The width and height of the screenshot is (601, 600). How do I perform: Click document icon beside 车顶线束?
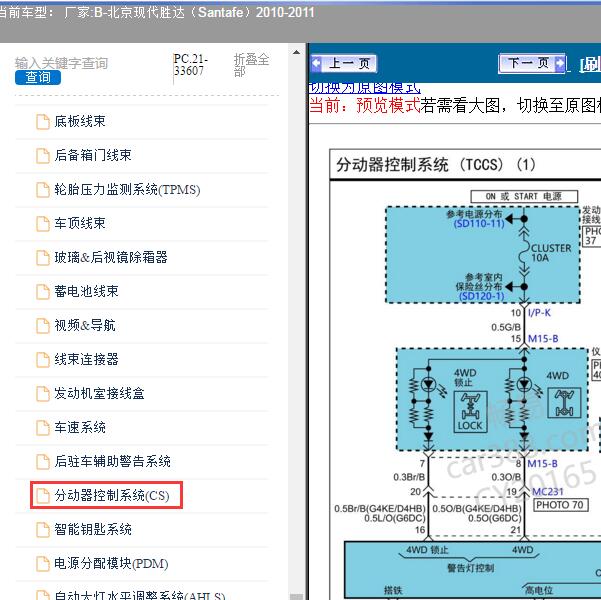tap(43, 224)
